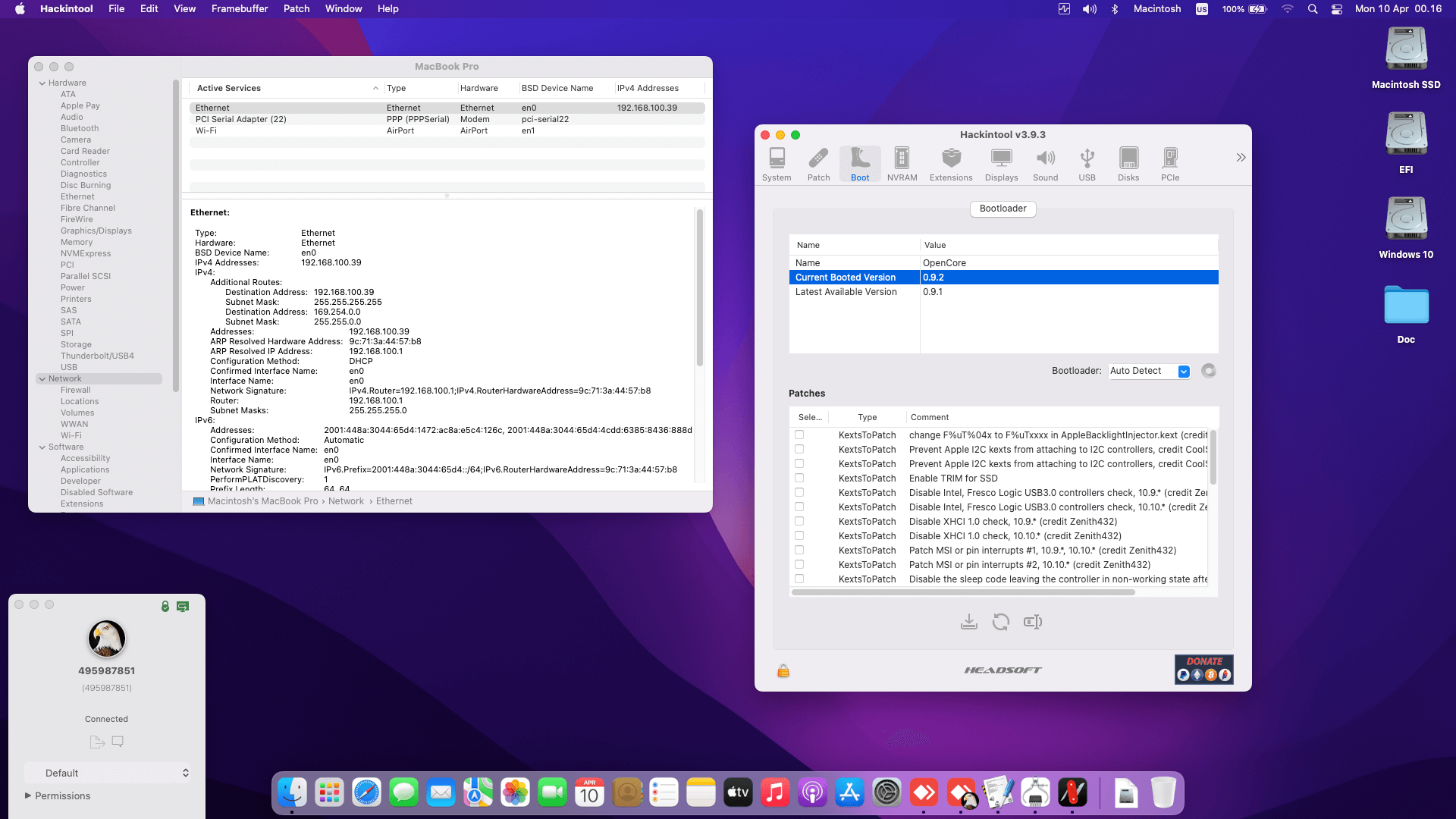Open the Window menu
Viewport: 1456px width, 819px height.
pos(344,9)
